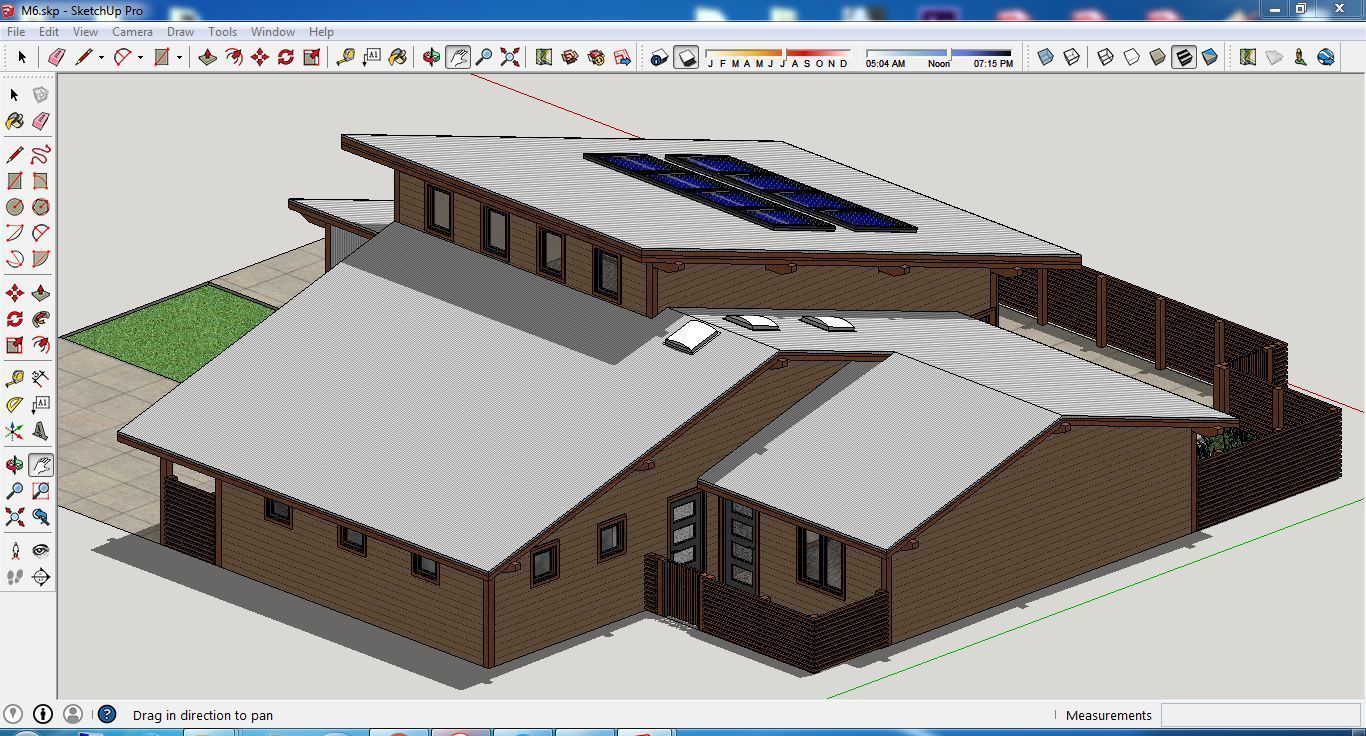Image resolution: width=1366 pixels, height=736 pixels.
Task: Switch to Wireframe face style
Action: (x=1106, y=57)
